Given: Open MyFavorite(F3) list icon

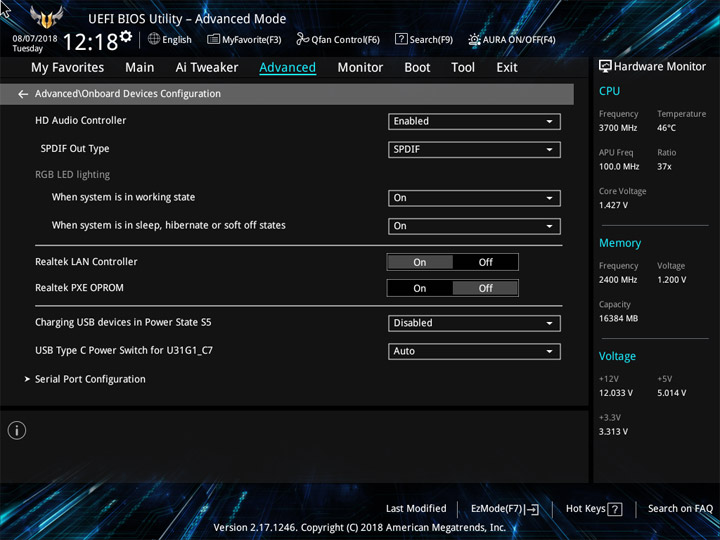Looking at the screenshot, I should click(213, 39).
